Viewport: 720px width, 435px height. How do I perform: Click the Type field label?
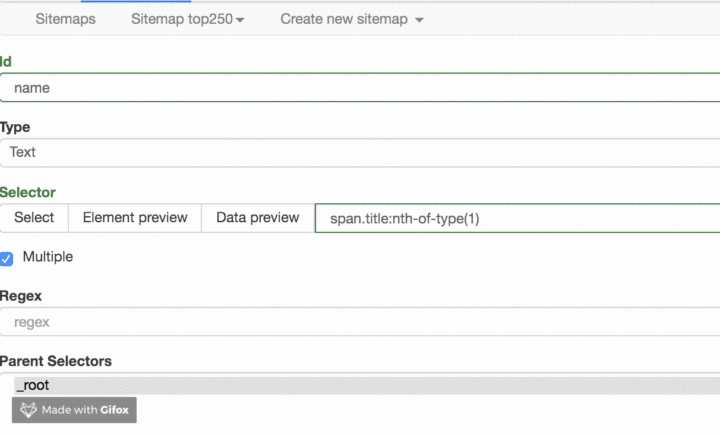click(x=15, y=127)
